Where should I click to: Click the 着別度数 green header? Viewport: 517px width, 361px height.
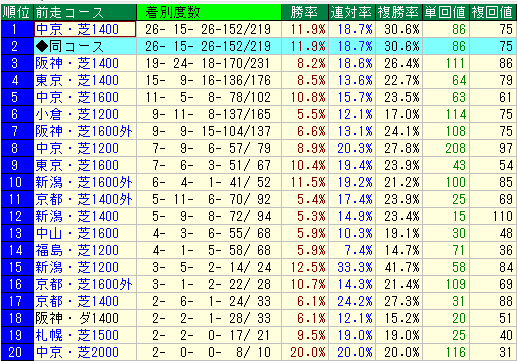pyautogui.click(x=209, y=12)
